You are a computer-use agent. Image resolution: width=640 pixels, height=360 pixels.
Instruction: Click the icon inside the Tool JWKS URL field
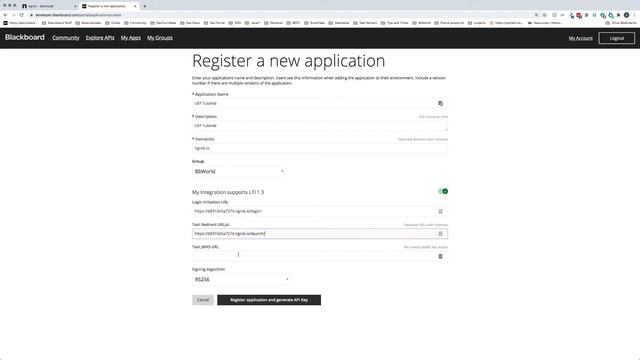pyautogui.click(x=440, y=256)
